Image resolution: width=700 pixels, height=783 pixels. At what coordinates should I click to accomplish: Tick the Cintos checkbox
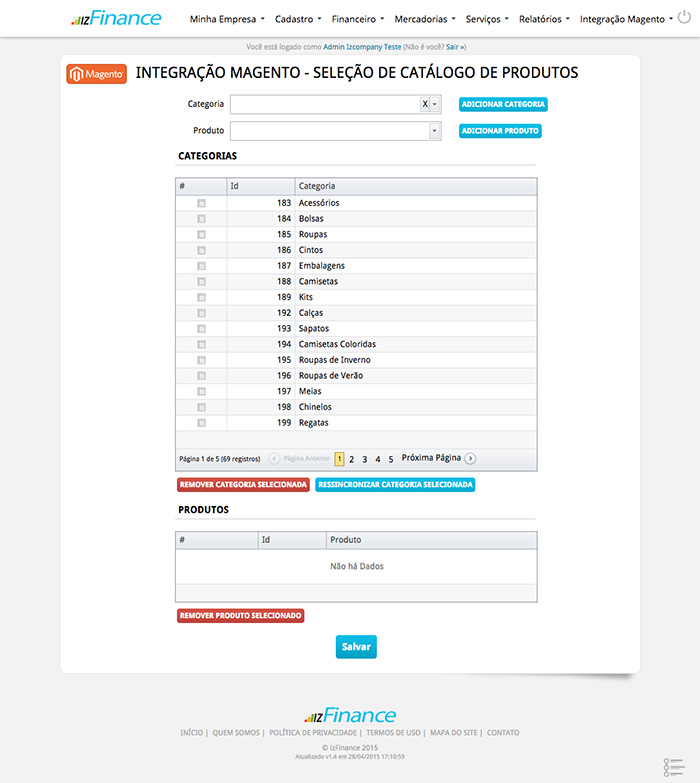click(201, 250)
